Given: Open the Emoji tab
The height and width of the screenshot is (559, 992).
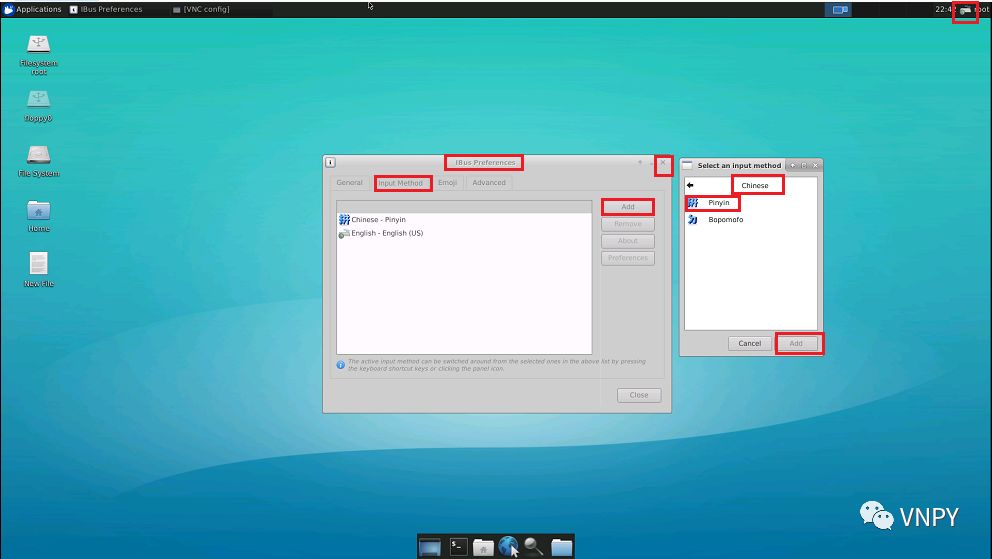Looking at the screenshot, I should [447, 183].
